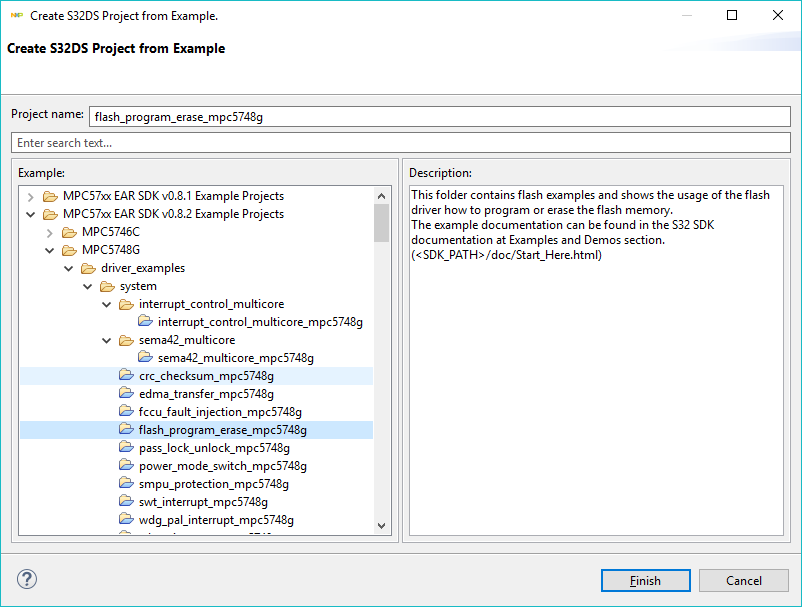
Task: Click the sema42_multicore folder icon
Action: coord(126,340)
